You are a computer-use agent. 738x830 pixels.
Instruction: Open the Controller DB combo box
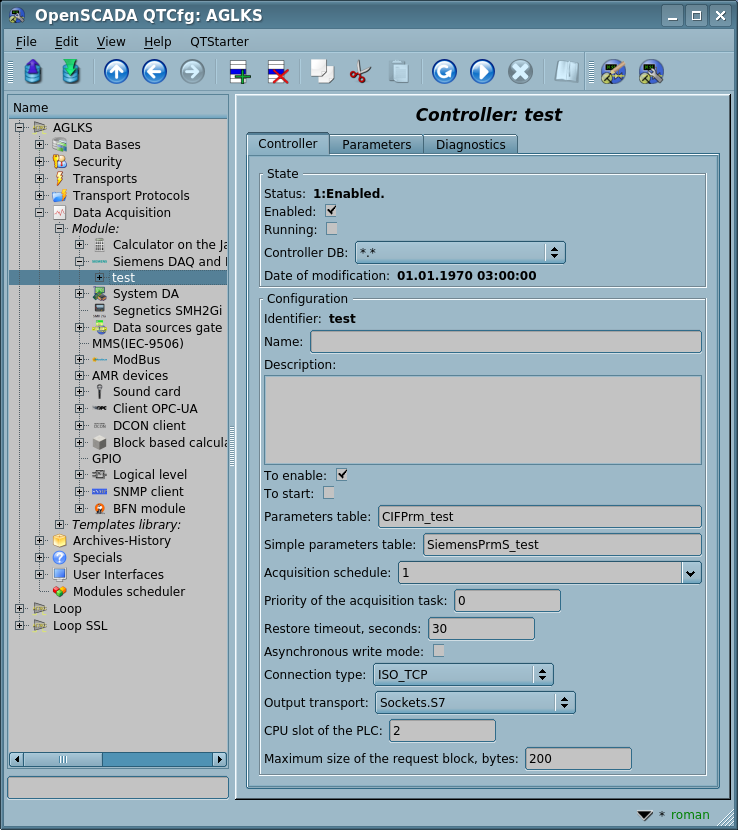point(460,252)
